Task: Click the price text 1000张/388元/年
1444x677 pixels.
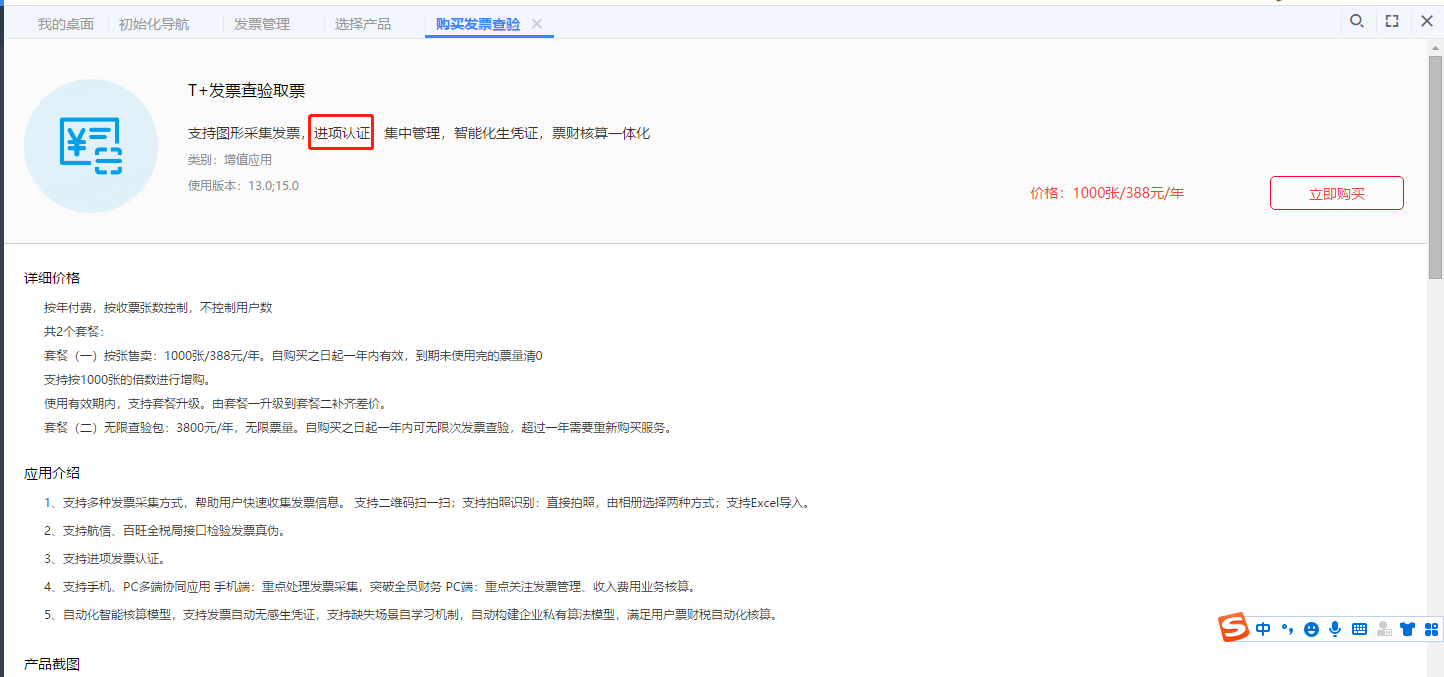Action: click(1128, 193)
